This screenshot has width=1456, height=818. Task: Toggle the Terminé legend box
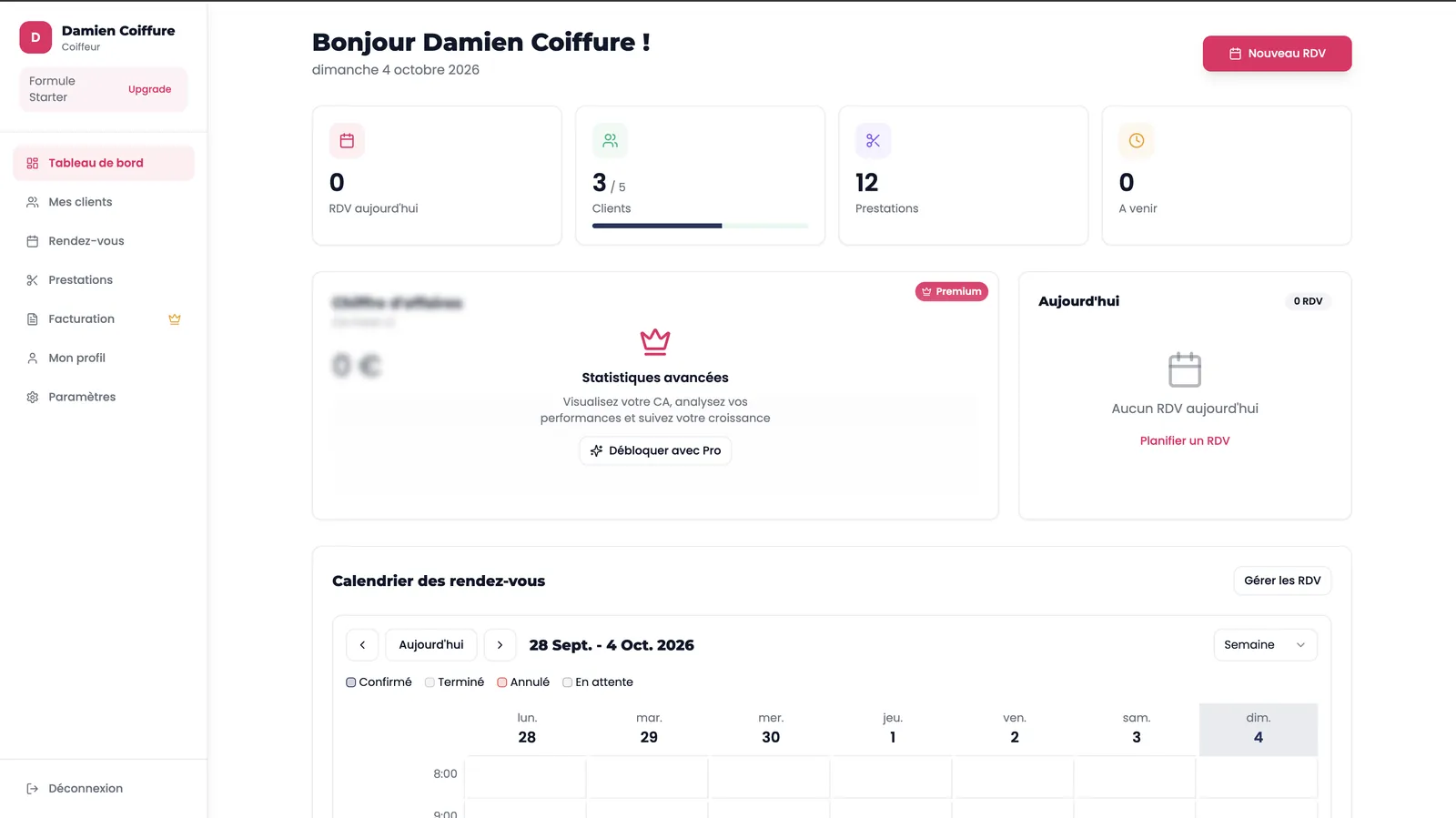click(430, 682)
